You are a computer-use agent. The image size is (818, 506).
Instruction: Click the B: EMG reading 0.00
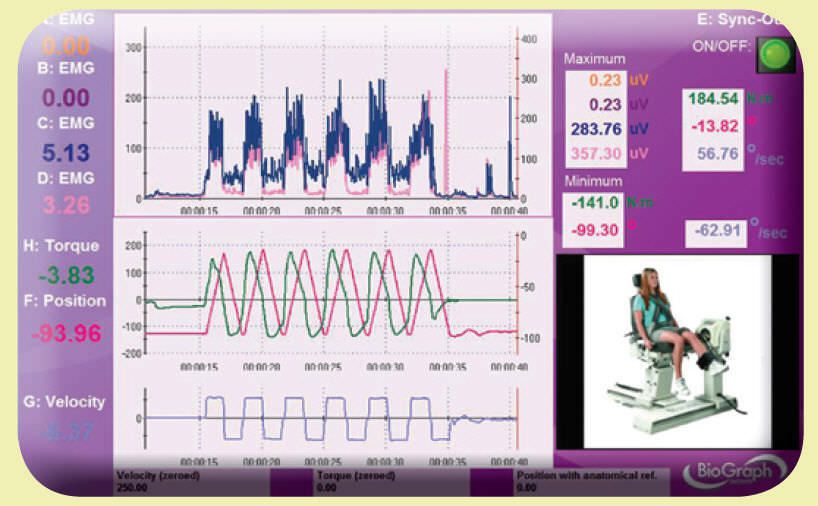coord(65,98)
